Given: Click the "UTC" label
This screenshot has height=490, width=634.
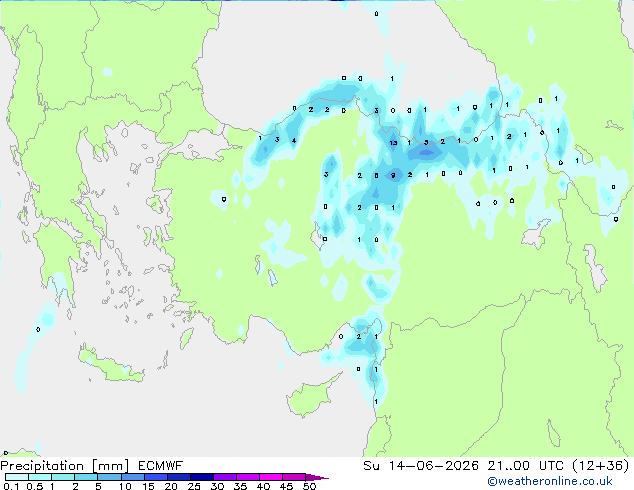Looking at the screenshot, I should (x=551, y=466).
